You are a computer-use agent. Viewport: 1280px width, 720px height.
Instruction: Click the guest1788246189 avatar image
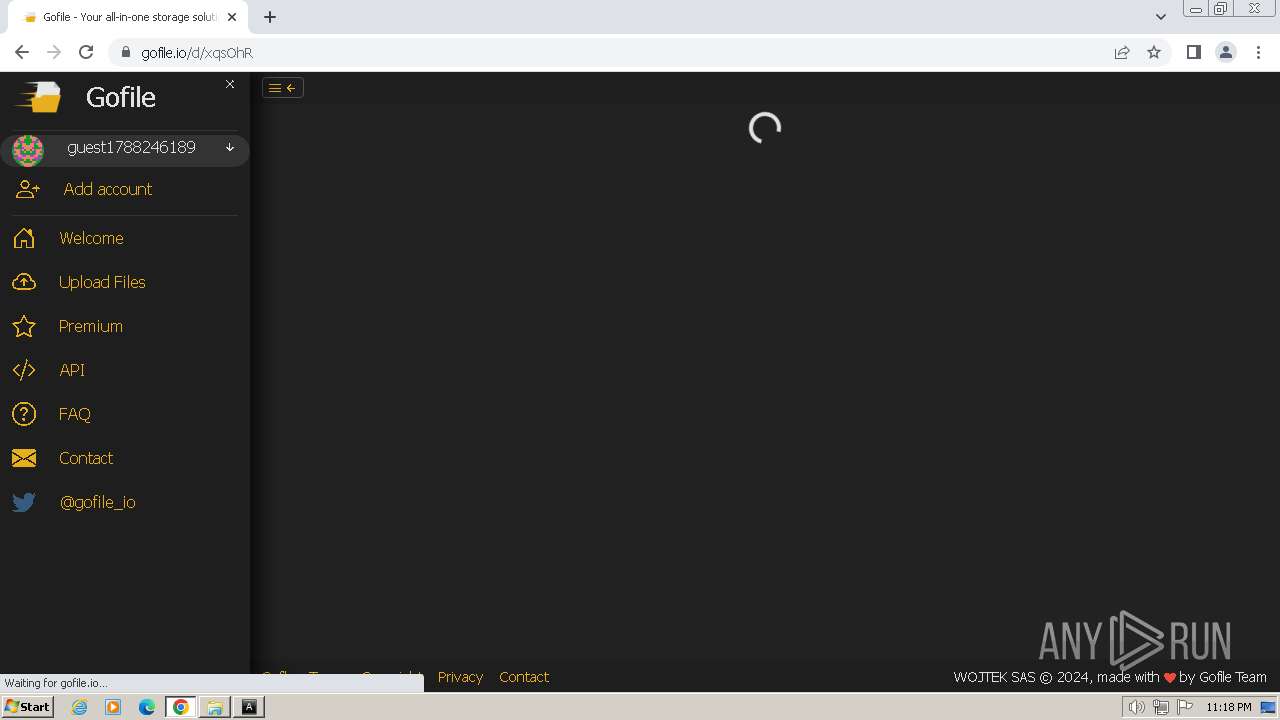tap(28, 150)
